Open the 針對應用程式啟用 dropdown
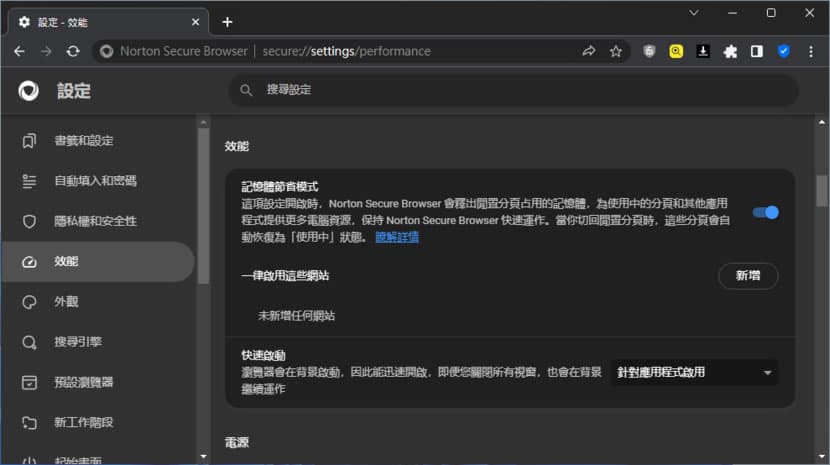 (x=694, y=373)
